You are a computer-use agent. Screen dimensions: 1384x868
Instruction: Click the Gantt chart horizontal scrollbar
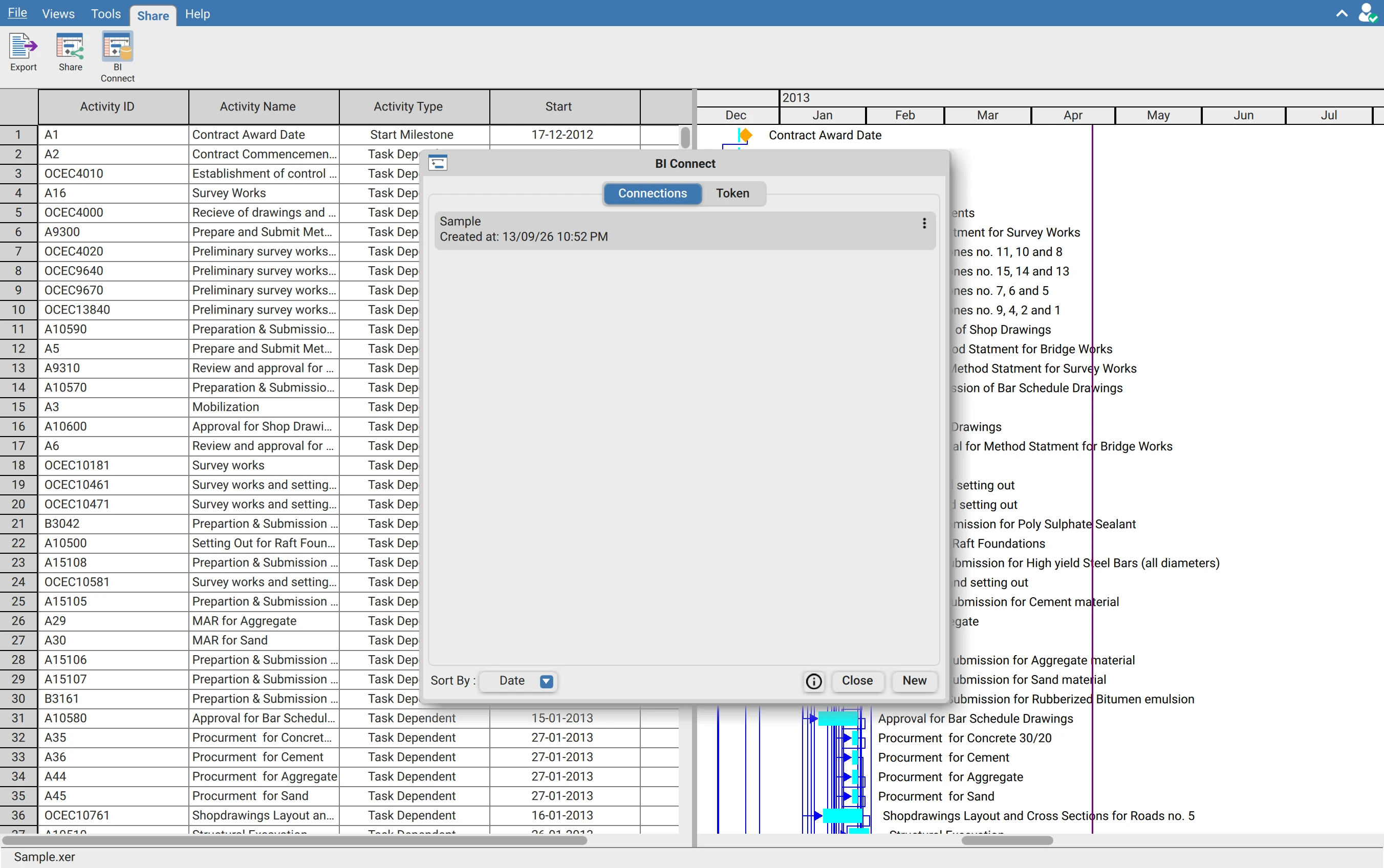(1007, 840)
